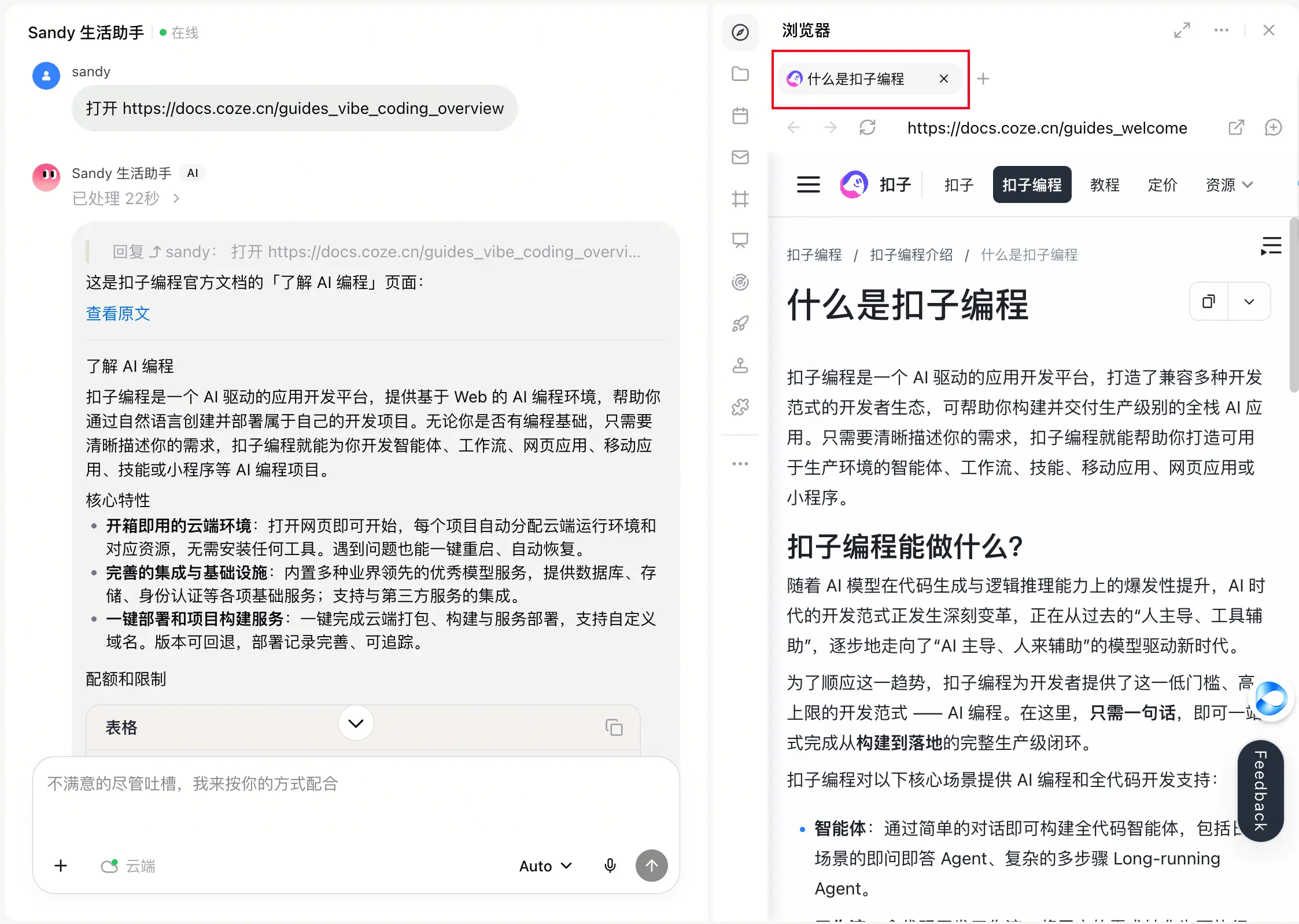The height and width of the screenshot is (924, 1299).
Task: Click the 什么是扣子编程 page heading
Action: click(x=907, y=304)
